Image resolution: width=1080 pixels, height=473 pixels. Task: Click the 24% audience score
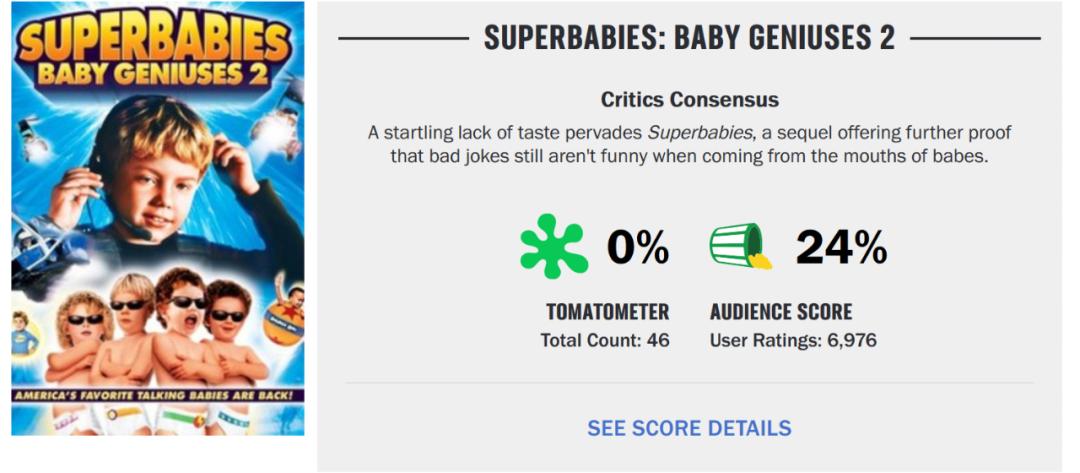[x=841, y=247]
